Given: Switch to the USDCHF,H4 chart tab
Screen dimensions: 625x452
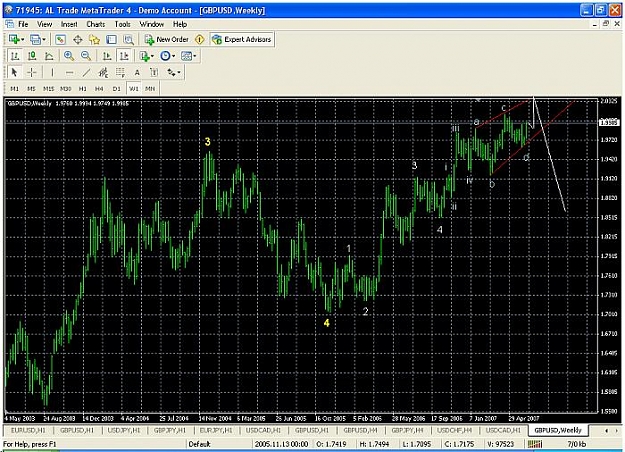Looking at the screenshot, I should pyautogui.click(x=454, y=430).
